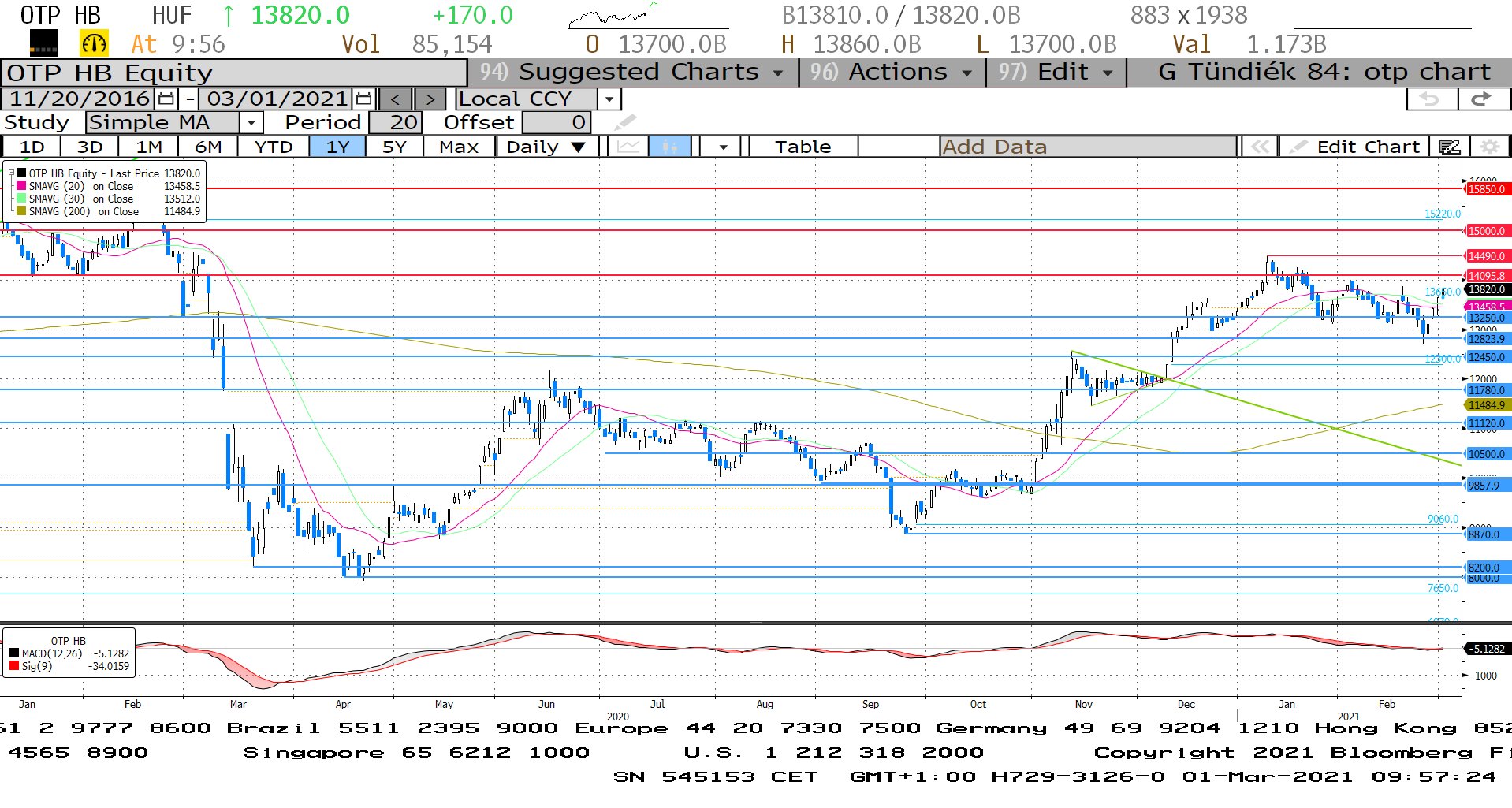
Task: Click the SMAVG (30) green legend swatch
Action: pos(21,199)
